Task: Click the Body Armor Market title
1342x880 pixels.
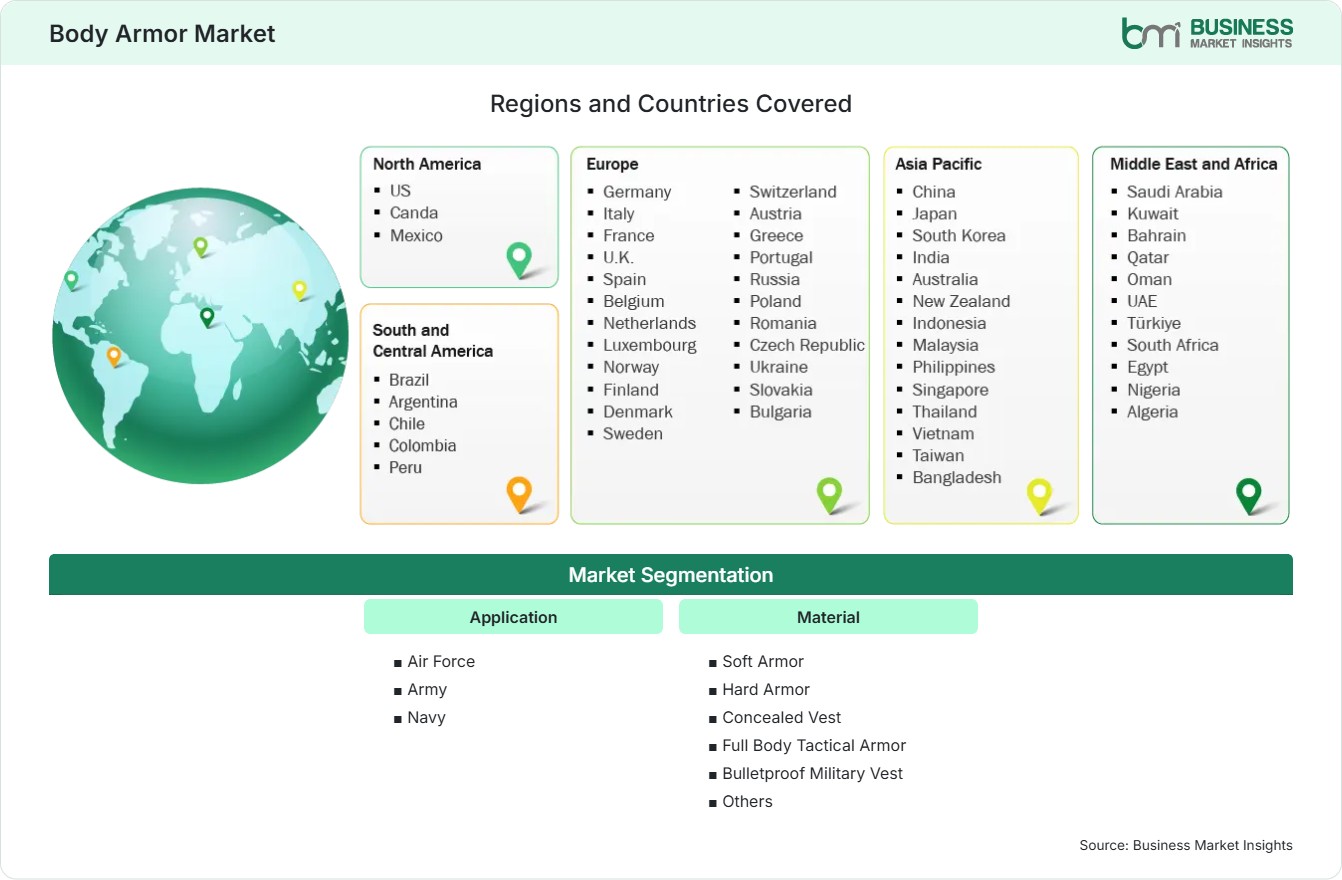Action: point(162,33)
